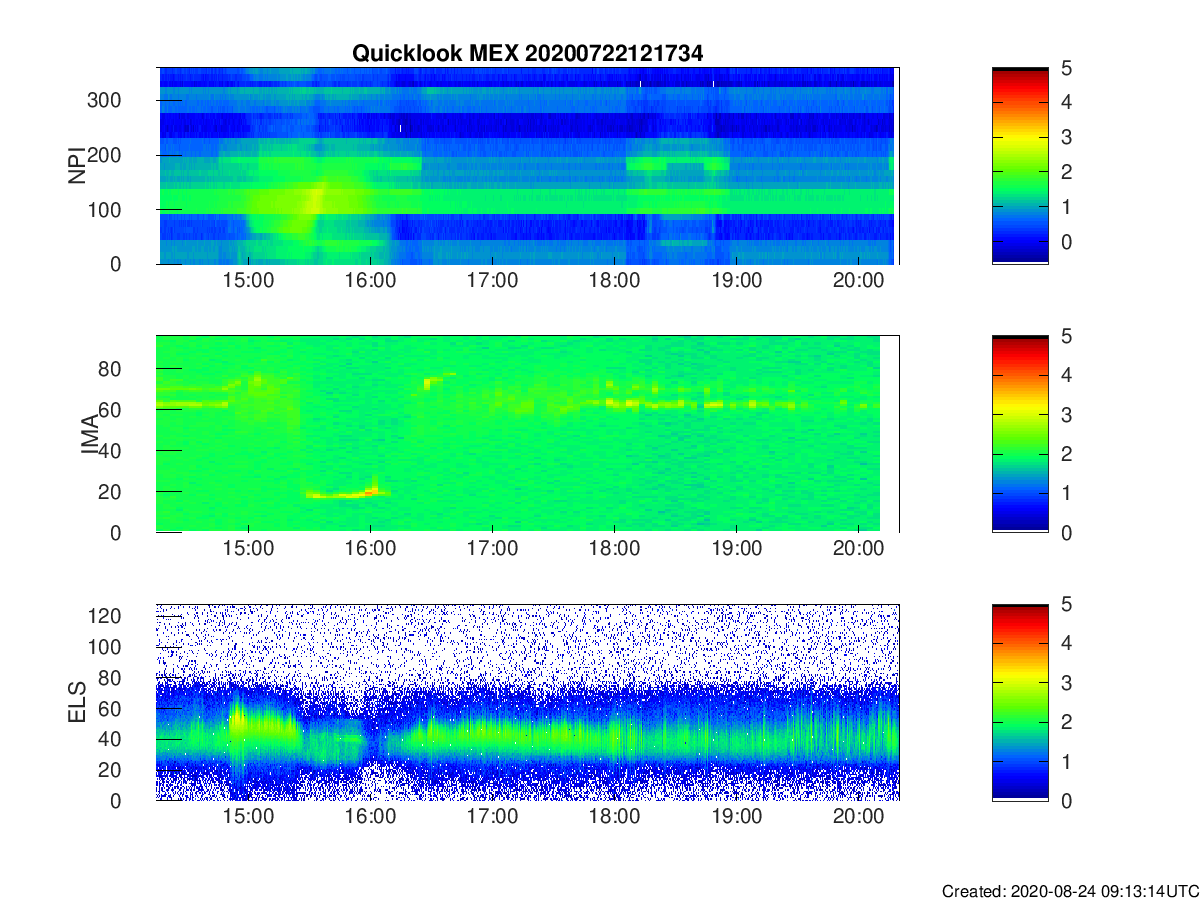Click the '5' label on the IMA colorbar
Image resolution: width=1200 pixels, height=900 pixels.
pos(1066,336)
